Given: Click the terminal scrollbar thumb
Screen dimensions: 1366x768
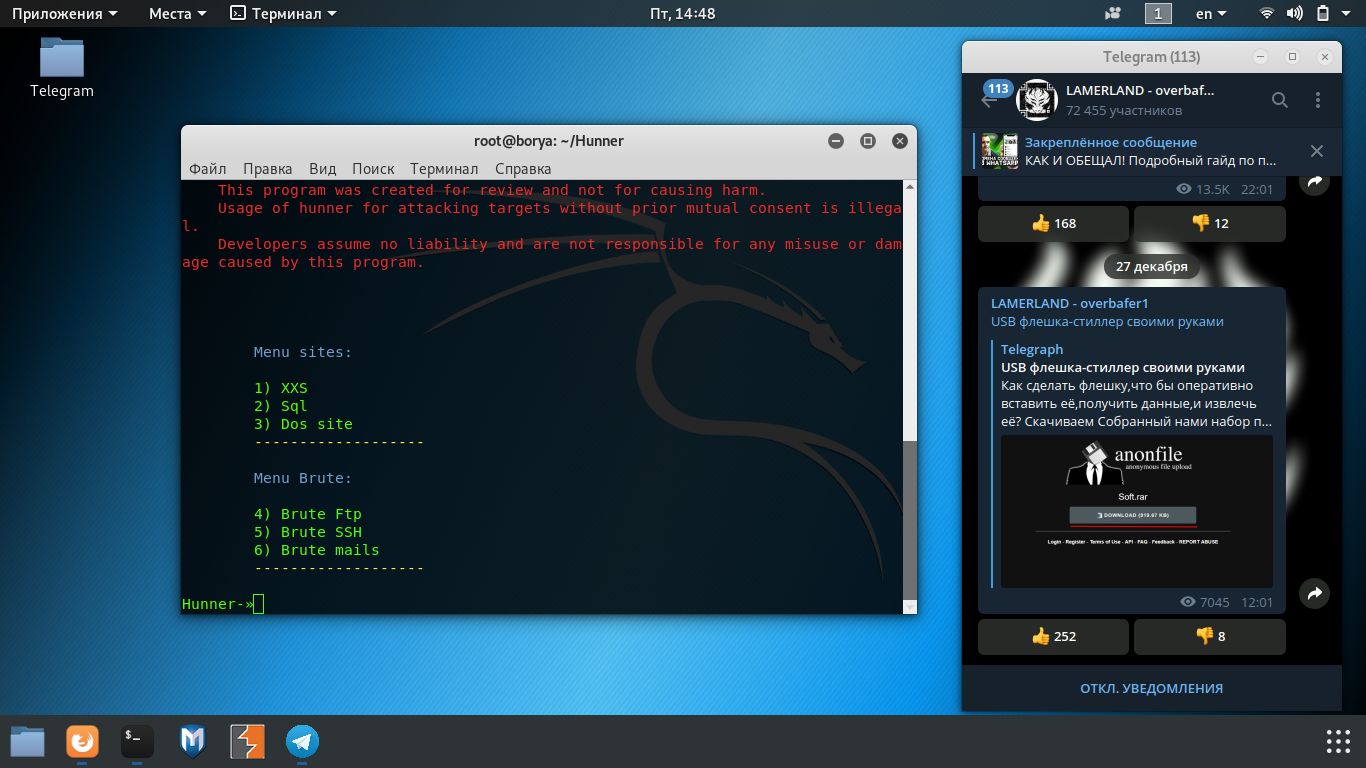Looking at the screenshot, I should [909, 519].
